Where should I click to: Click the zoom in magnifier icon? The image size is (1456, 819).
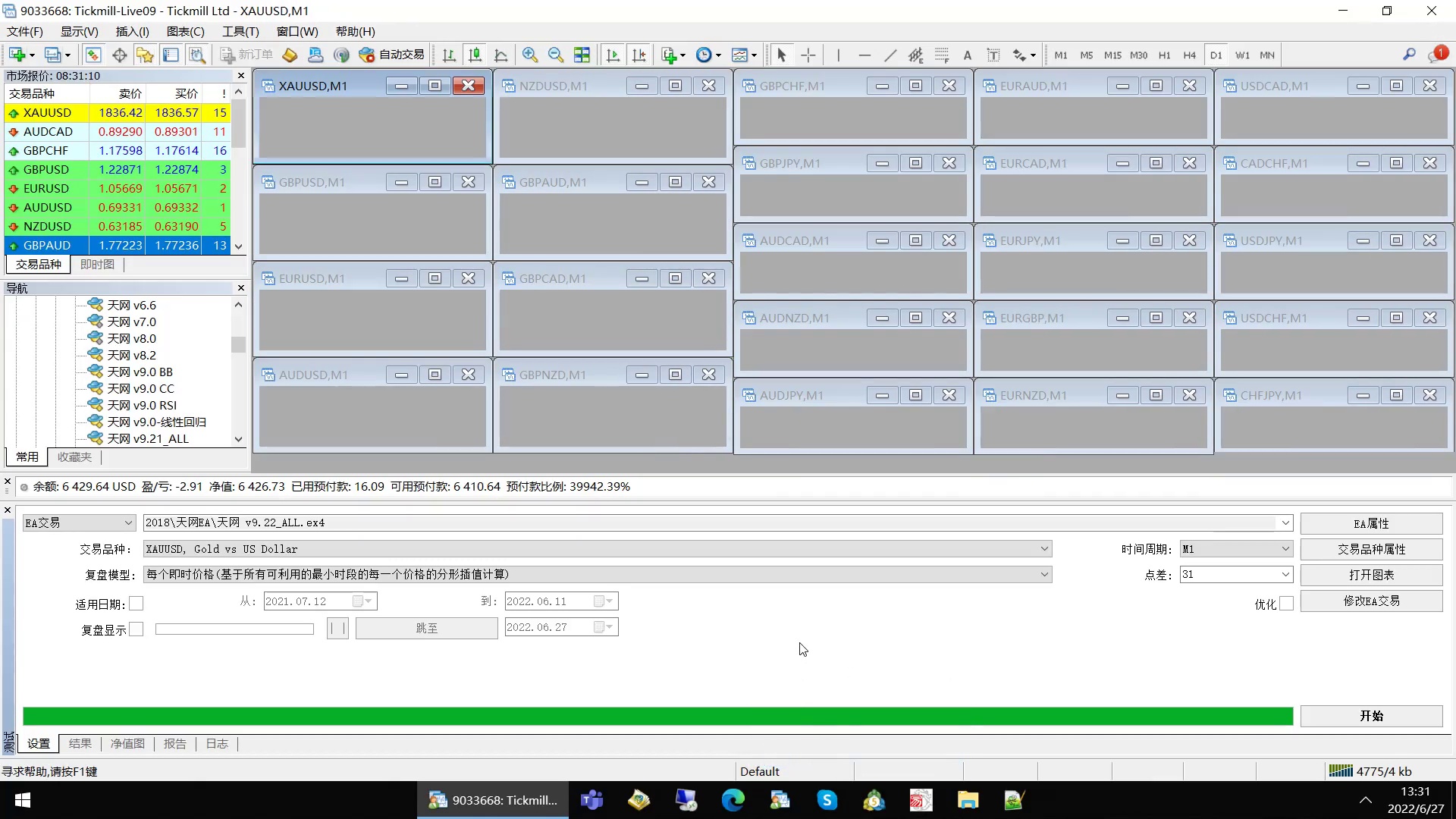pyautogui.click(x=530, y=55)
